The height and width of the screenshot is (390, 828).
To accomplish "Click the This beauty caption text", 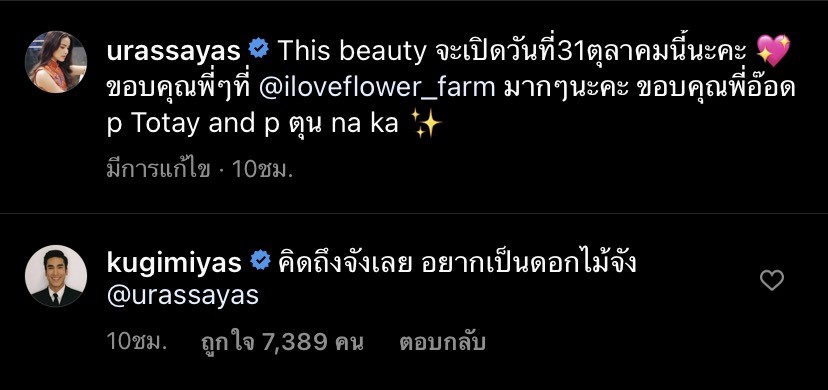I will [x=351, y=52].
